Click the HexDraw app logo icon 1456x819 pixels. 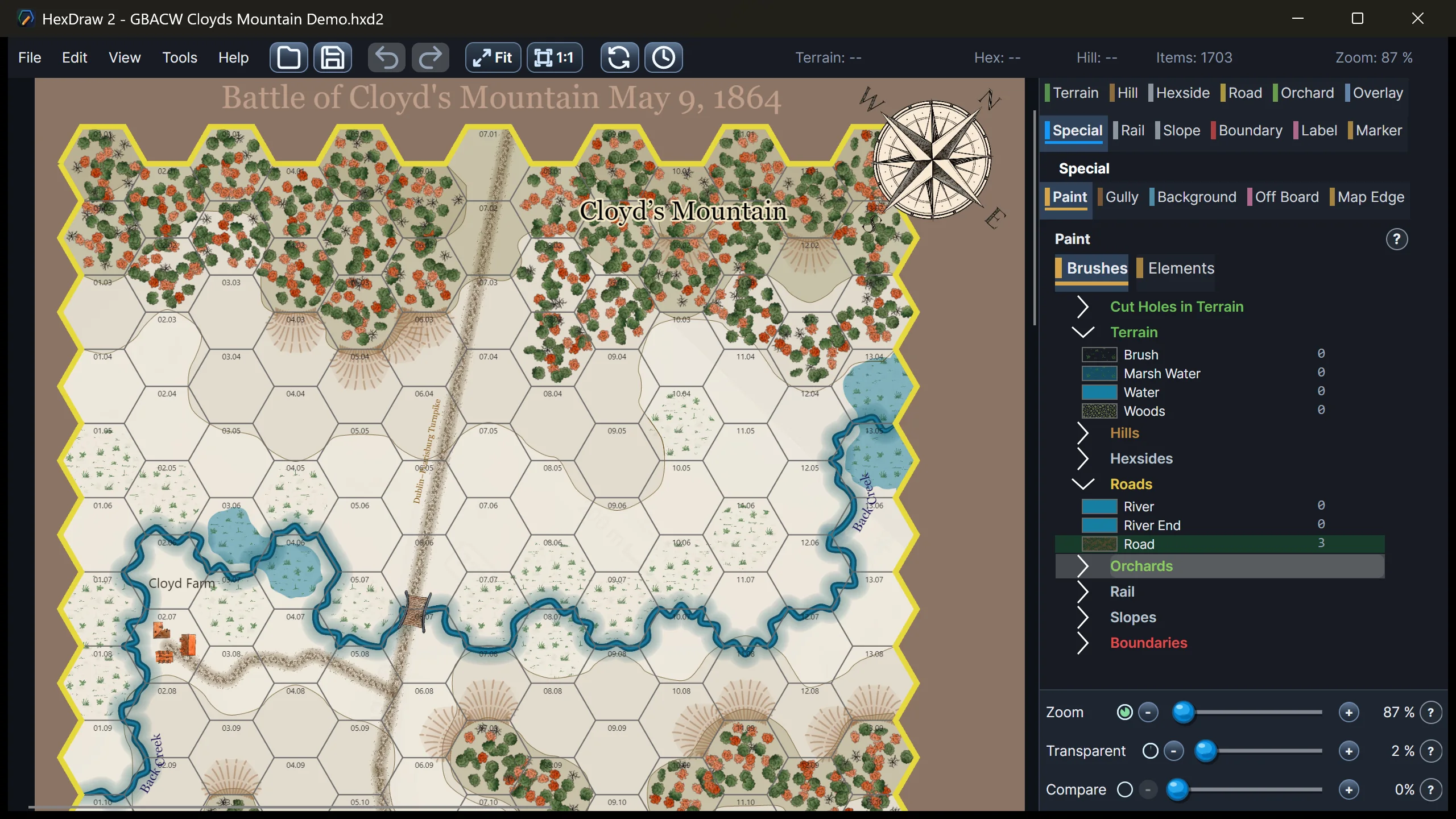[26, 18]
